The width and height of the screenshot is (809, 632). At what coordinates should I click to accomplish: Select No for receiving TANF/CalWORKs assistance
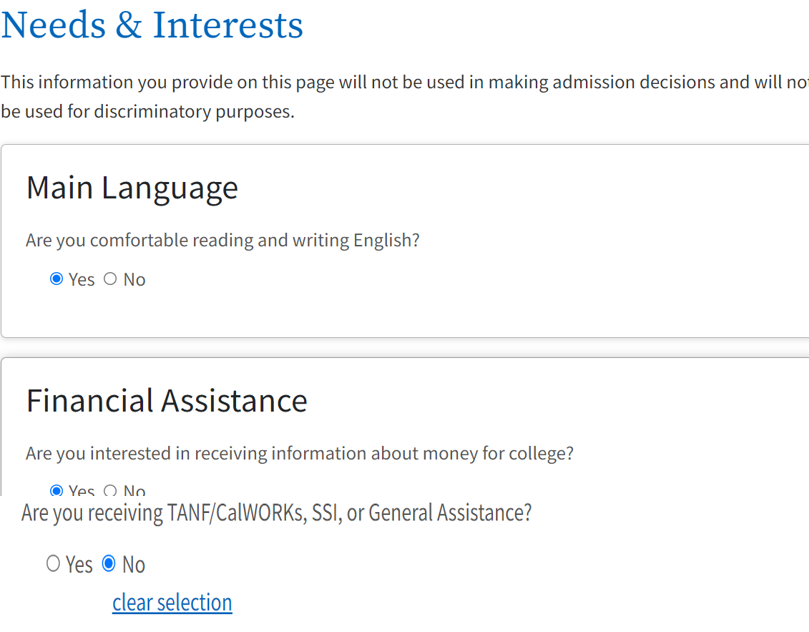109,564
